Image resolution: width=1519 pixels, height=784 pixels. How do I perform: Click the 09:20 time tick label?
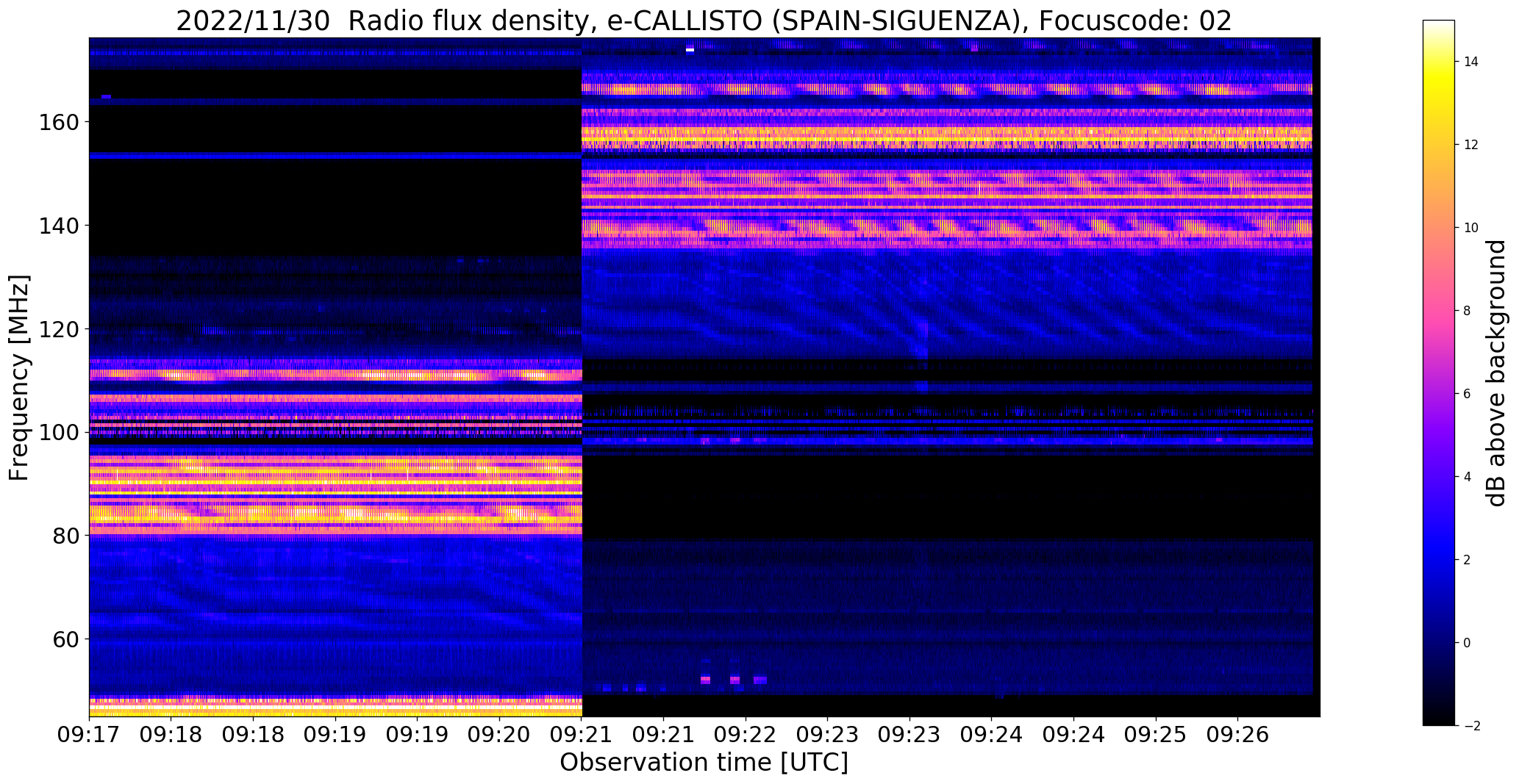pos(499,735)
